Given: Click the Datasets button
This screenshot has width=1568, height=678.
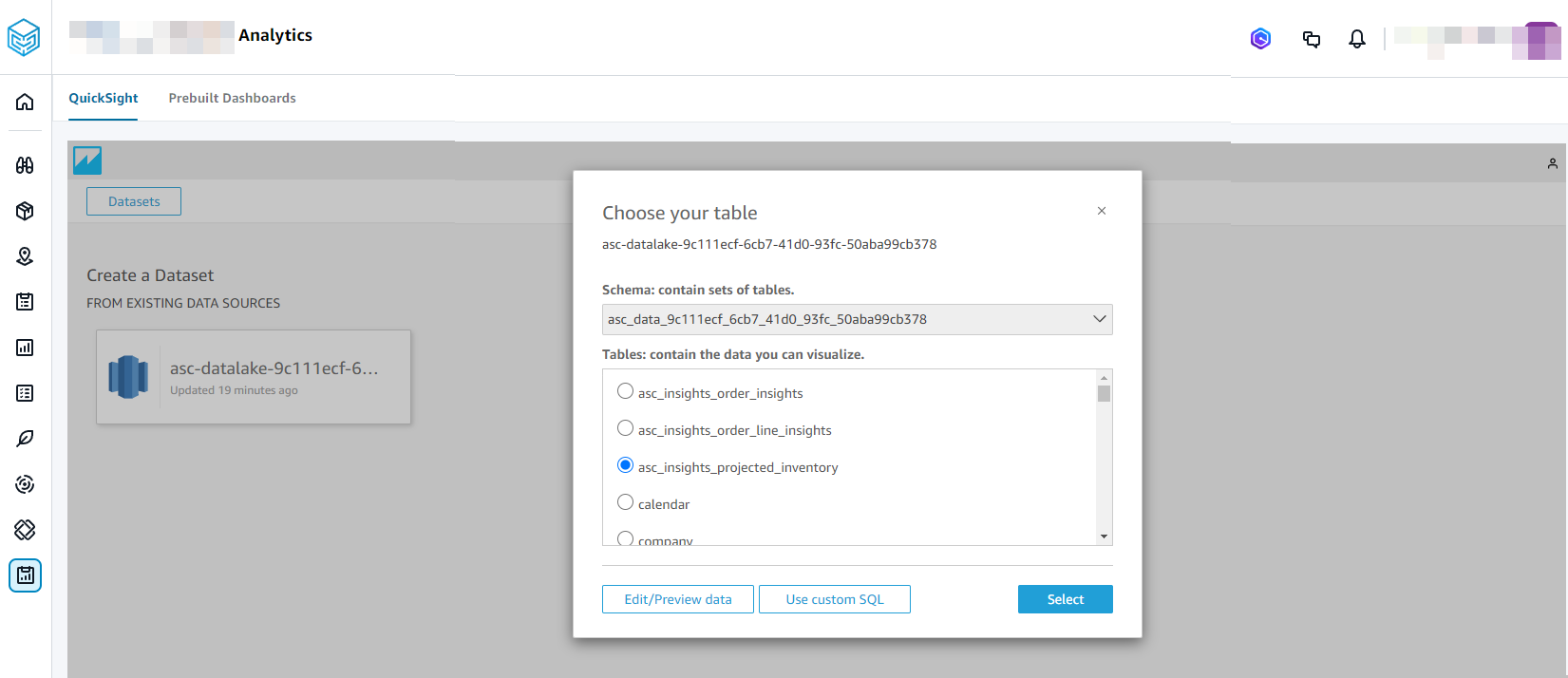Looking at the screenshot, I should pyautogui.click(x=134, y=201).
